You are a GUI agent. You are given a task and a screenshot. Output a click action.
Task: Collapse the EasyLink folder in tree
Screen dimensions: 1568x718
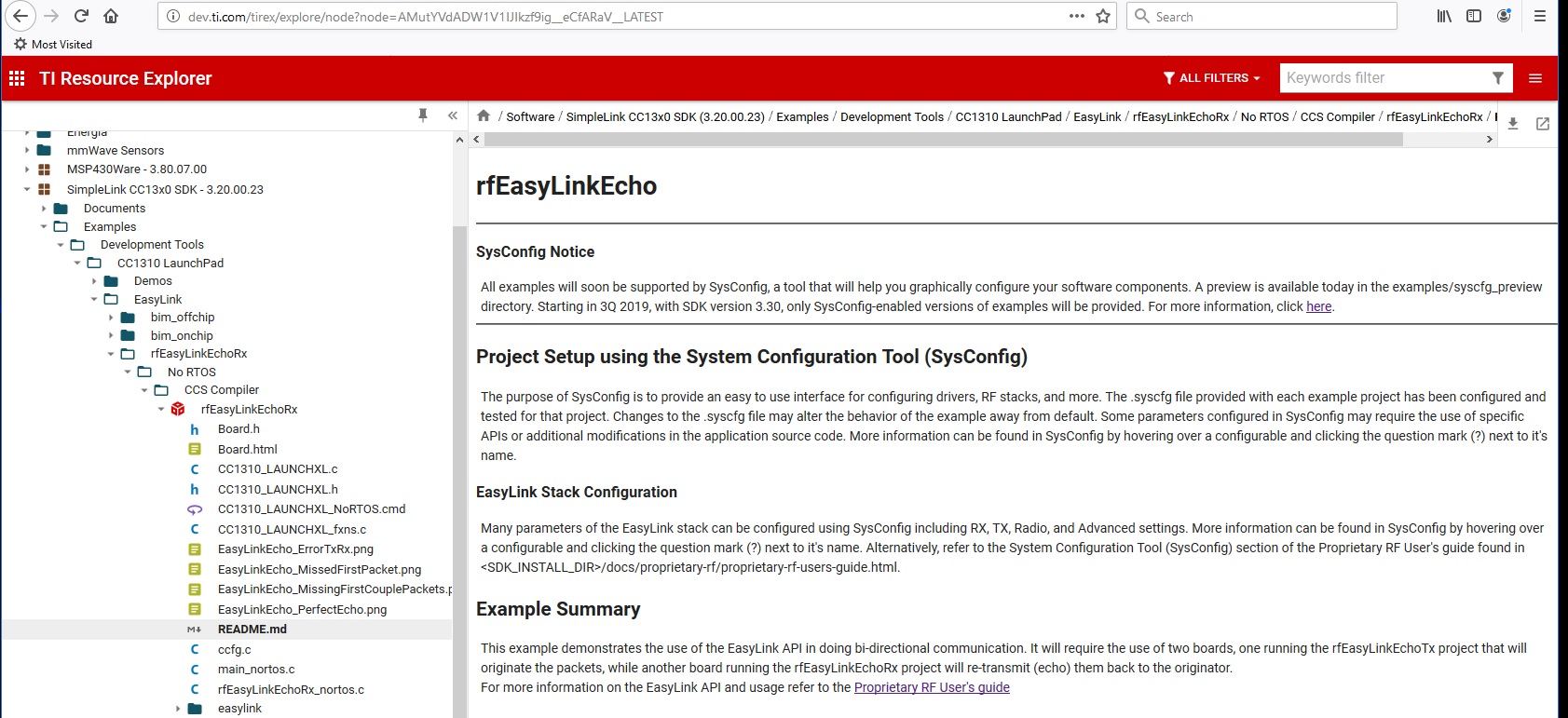click(x=94, y=300)
